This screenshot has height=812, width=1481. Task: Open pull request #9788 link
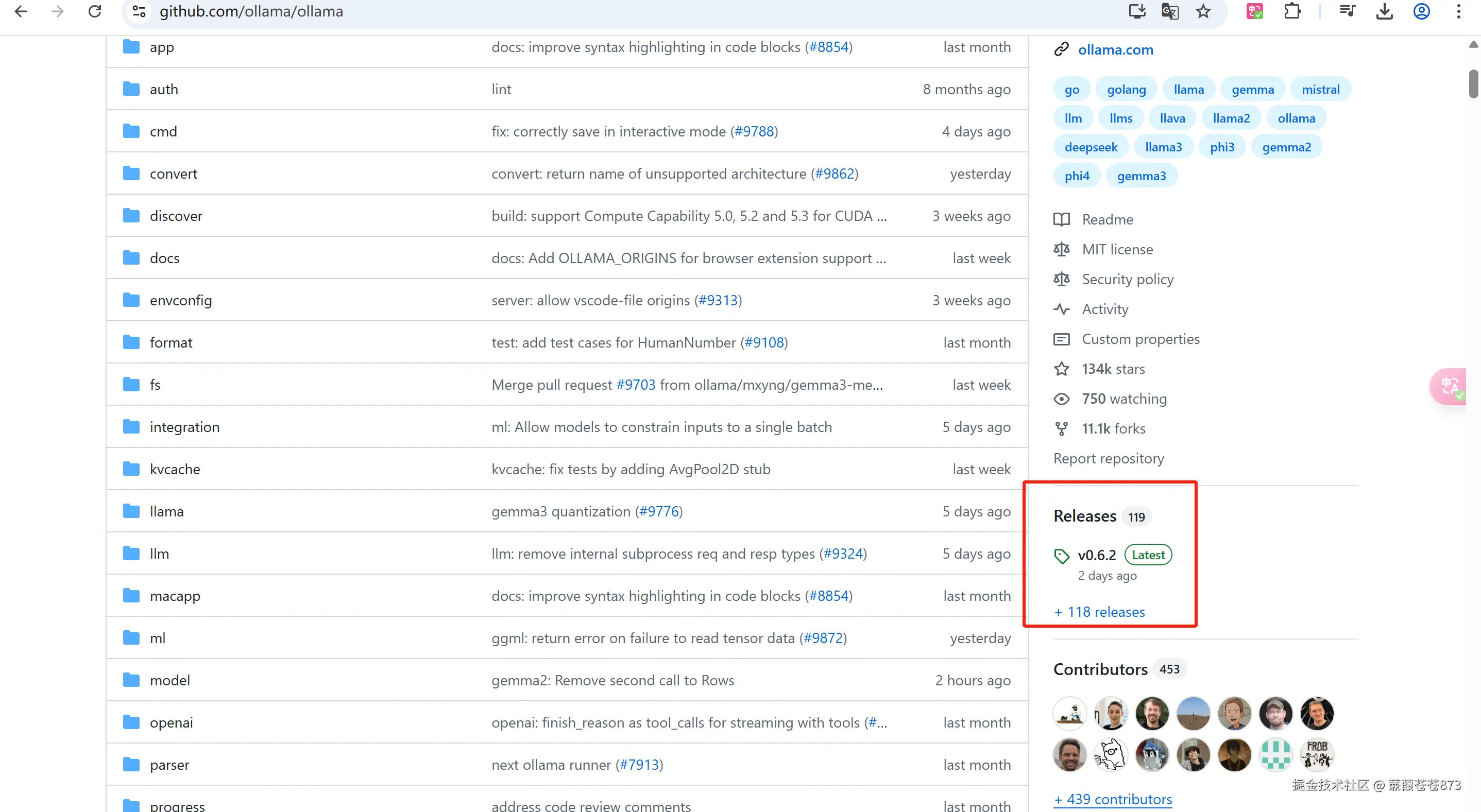[754, 132]
